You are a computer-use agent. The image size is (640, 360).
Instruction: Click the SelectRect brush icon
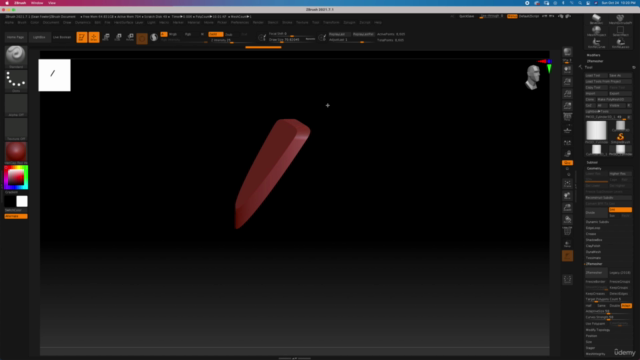[620, 31]
